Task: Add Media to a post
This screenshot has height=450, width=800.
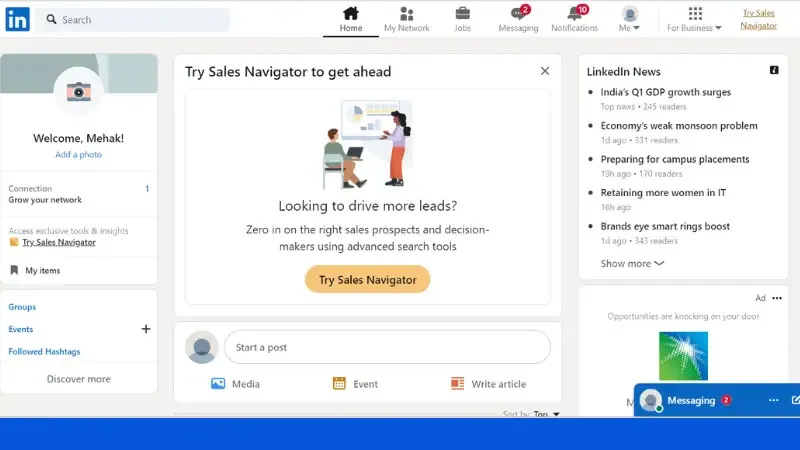Action: coord(235,384)
